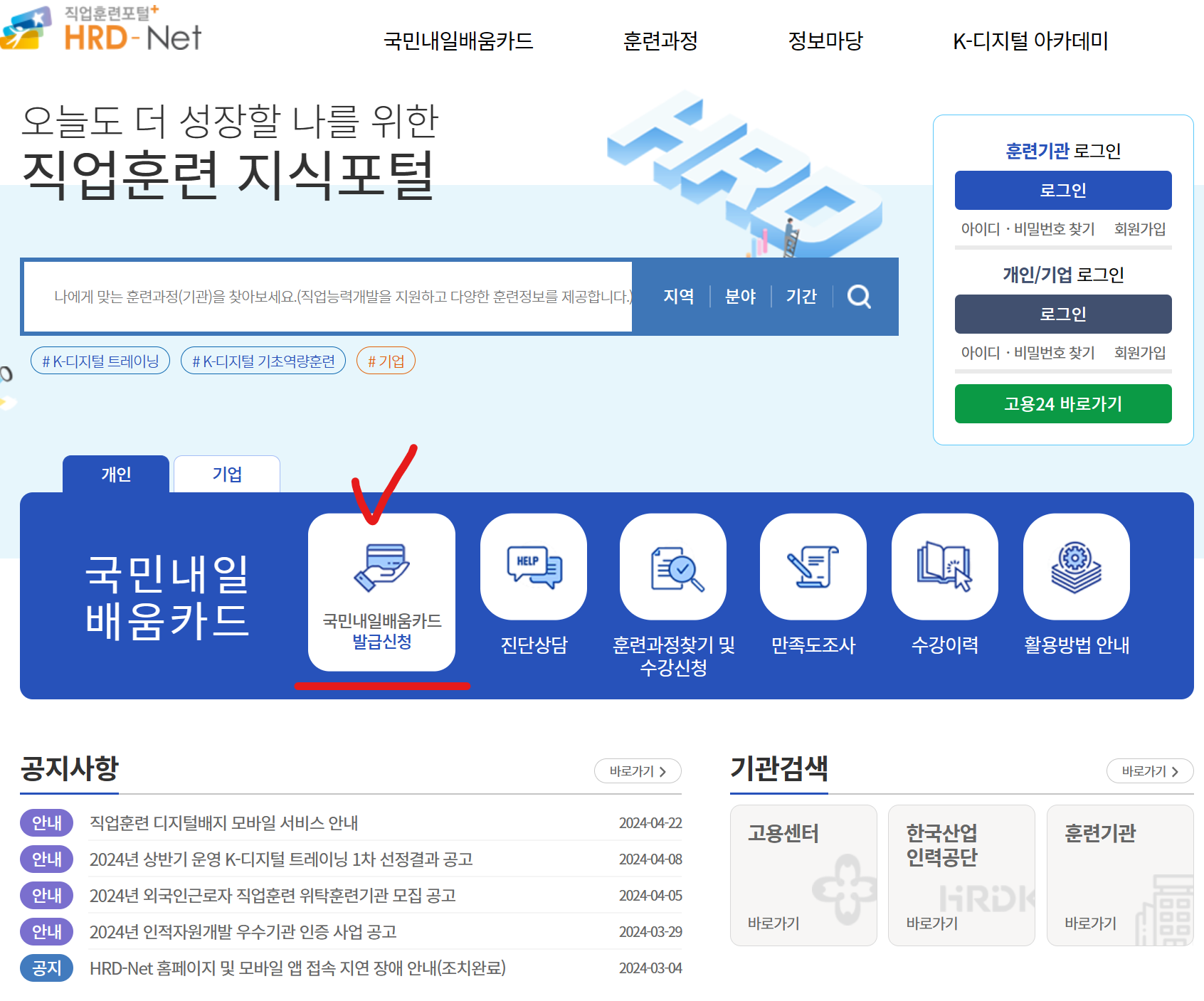Click 아이디·비밀번호 찾기 under 훈련기관 로그인
The height and width of the screenshot is (1001, 1204).
point(1028,229)
